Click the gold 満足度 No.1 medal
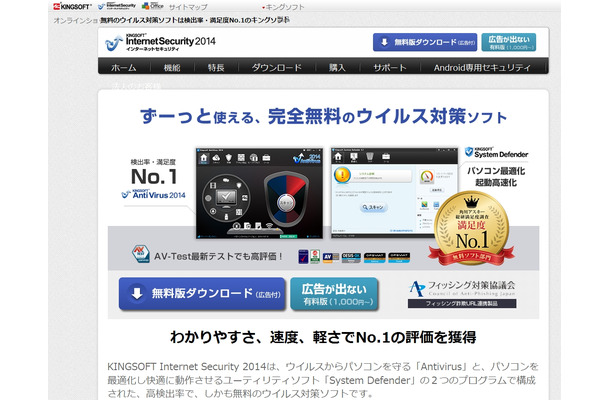Image resolution: width=610 pixels, height=400 pixels. coord(472,228)
